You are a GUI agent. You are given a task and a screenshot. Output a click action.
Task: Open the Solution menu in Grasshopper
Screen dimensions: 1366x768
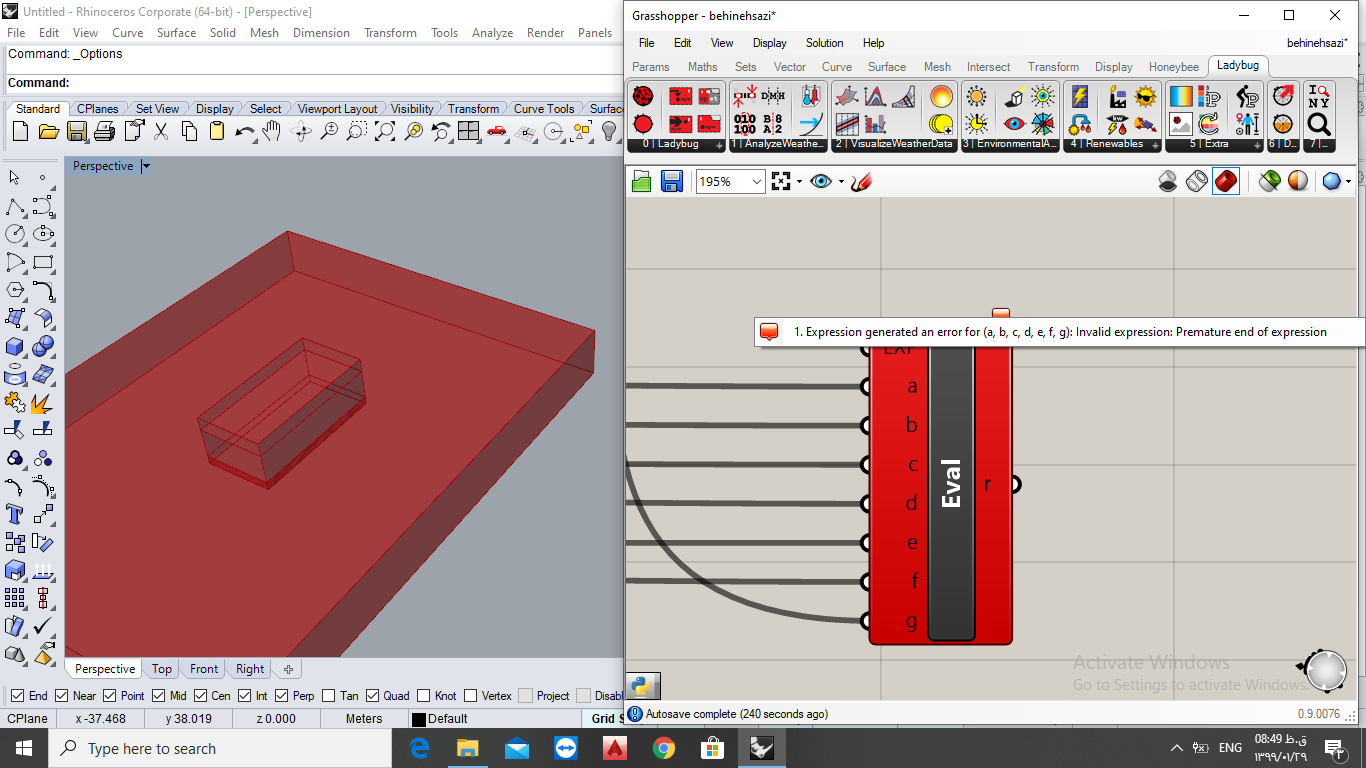pos(825,43)
